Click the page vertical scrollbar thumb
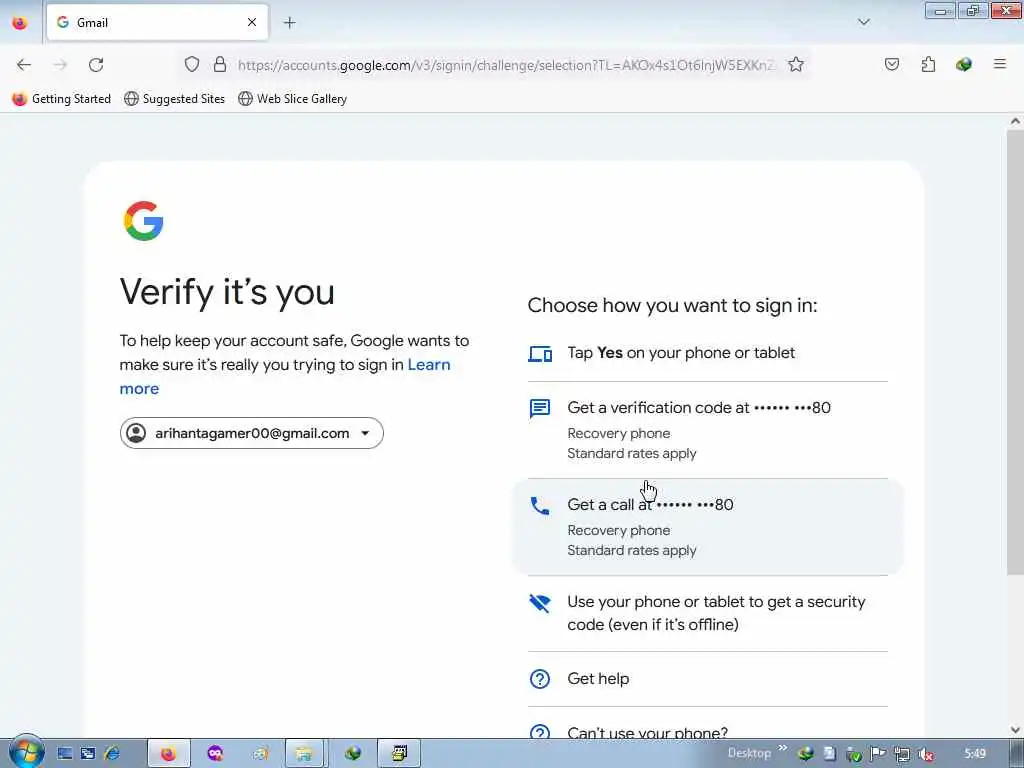This screenshot has width=1024, height=768. coord(1014,353)
